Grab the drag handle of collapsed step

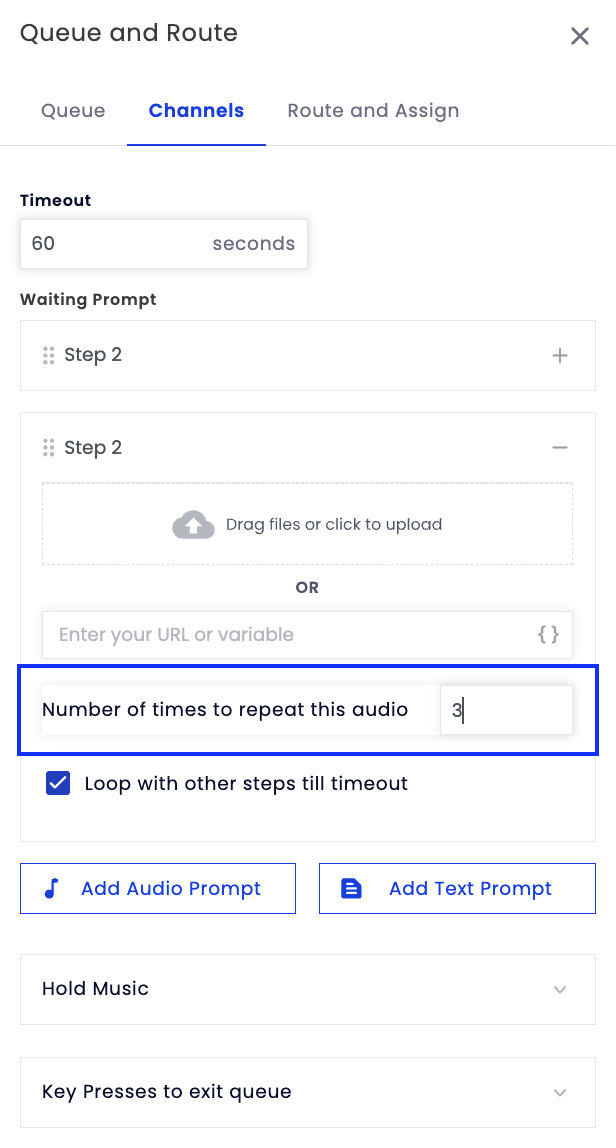click(x=48, y=355)
